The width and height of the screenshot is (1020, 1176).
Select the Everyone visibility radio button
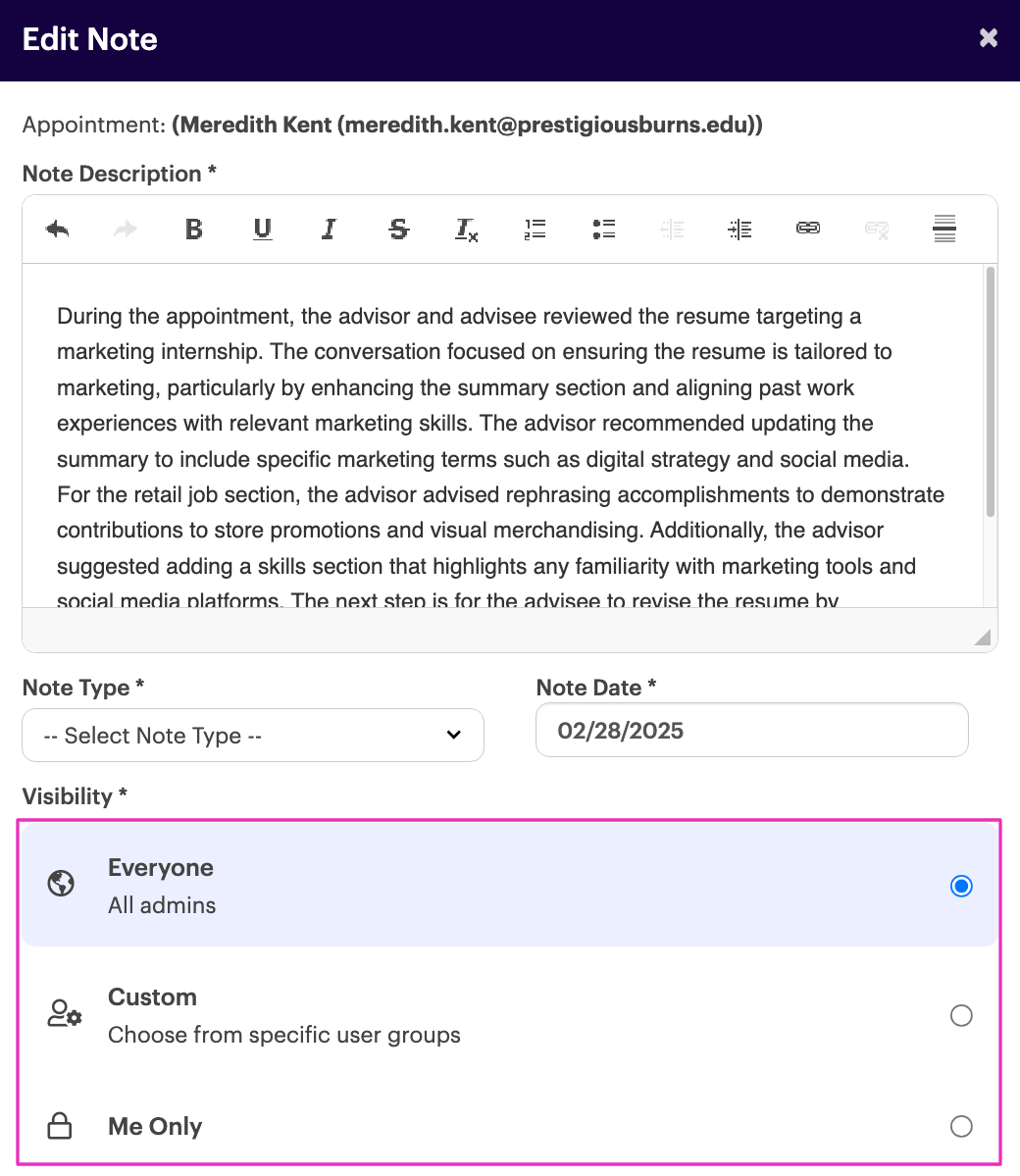tap(961, 887)
